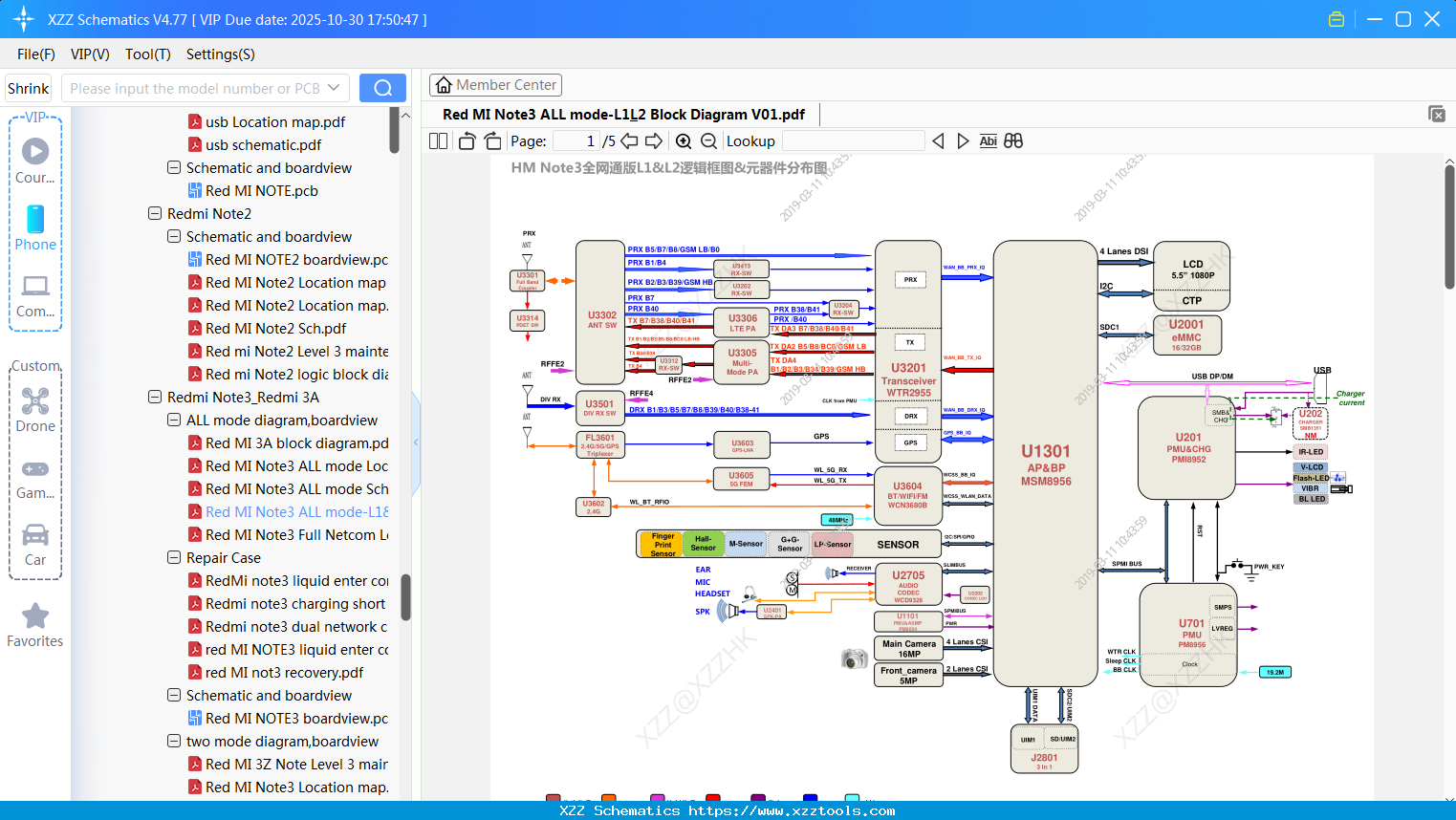The width and height of the screenshot is (1456, 820).
Task: Zoom in on the PDF page
Action: point(684,140)
